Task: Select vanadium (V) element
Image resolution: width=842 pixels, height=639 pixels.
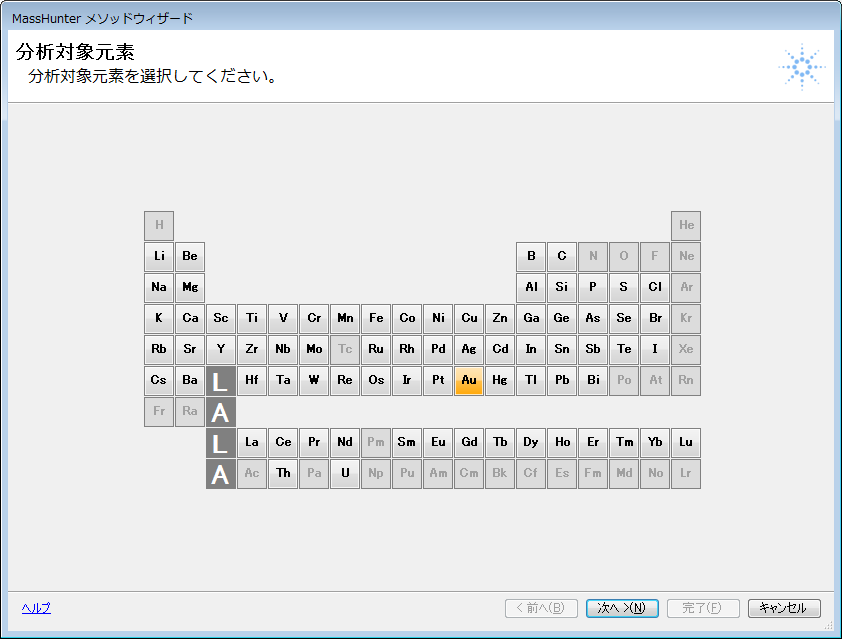Action: tap(283, 319)
